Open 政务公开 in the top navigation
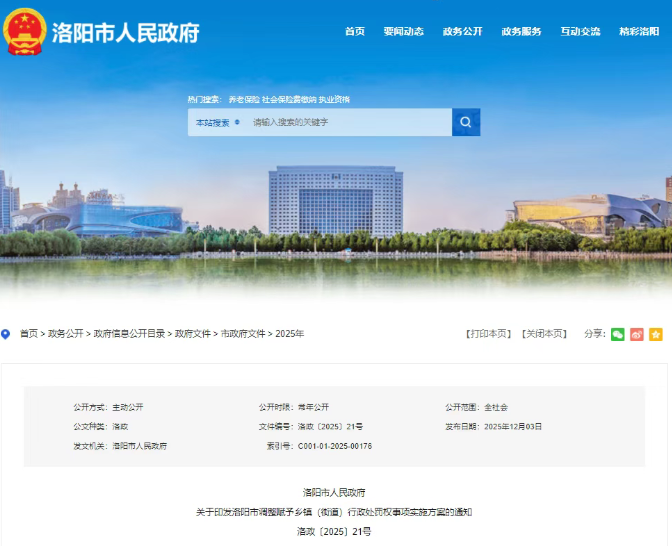This screenshot has height=551, width=672. pyautogui.click(x=462, y=32)
